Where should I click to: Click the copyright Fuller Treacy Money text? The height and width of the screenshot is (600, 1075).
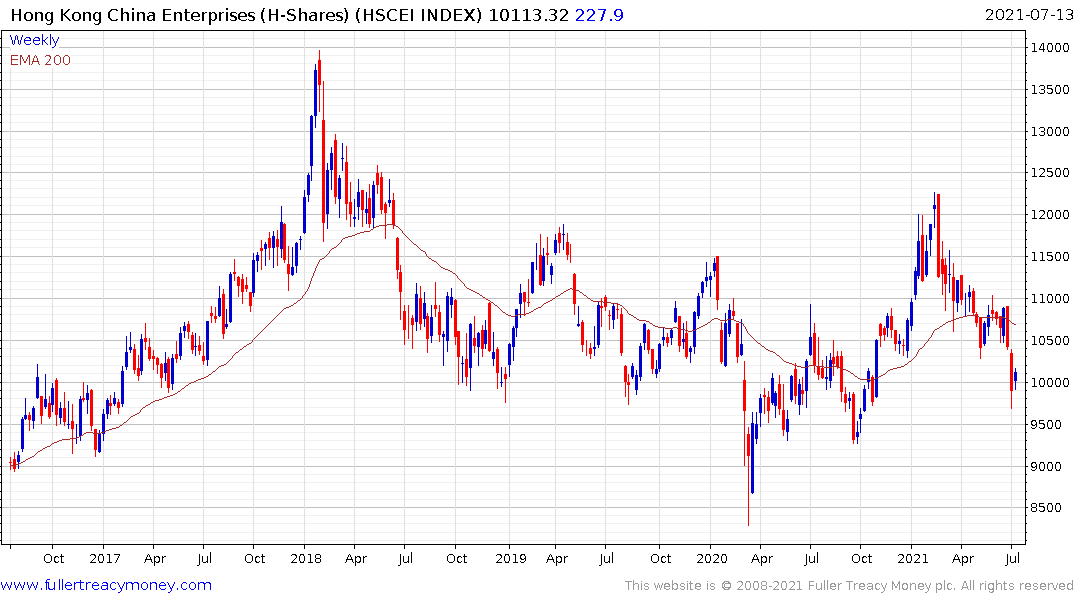(849, 586)
